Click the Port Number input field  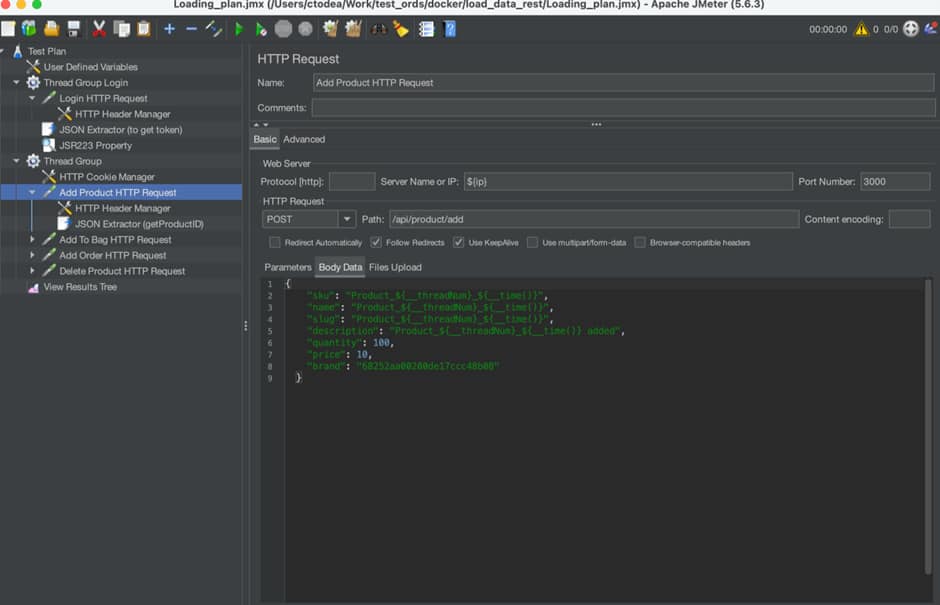pos(894,182)
